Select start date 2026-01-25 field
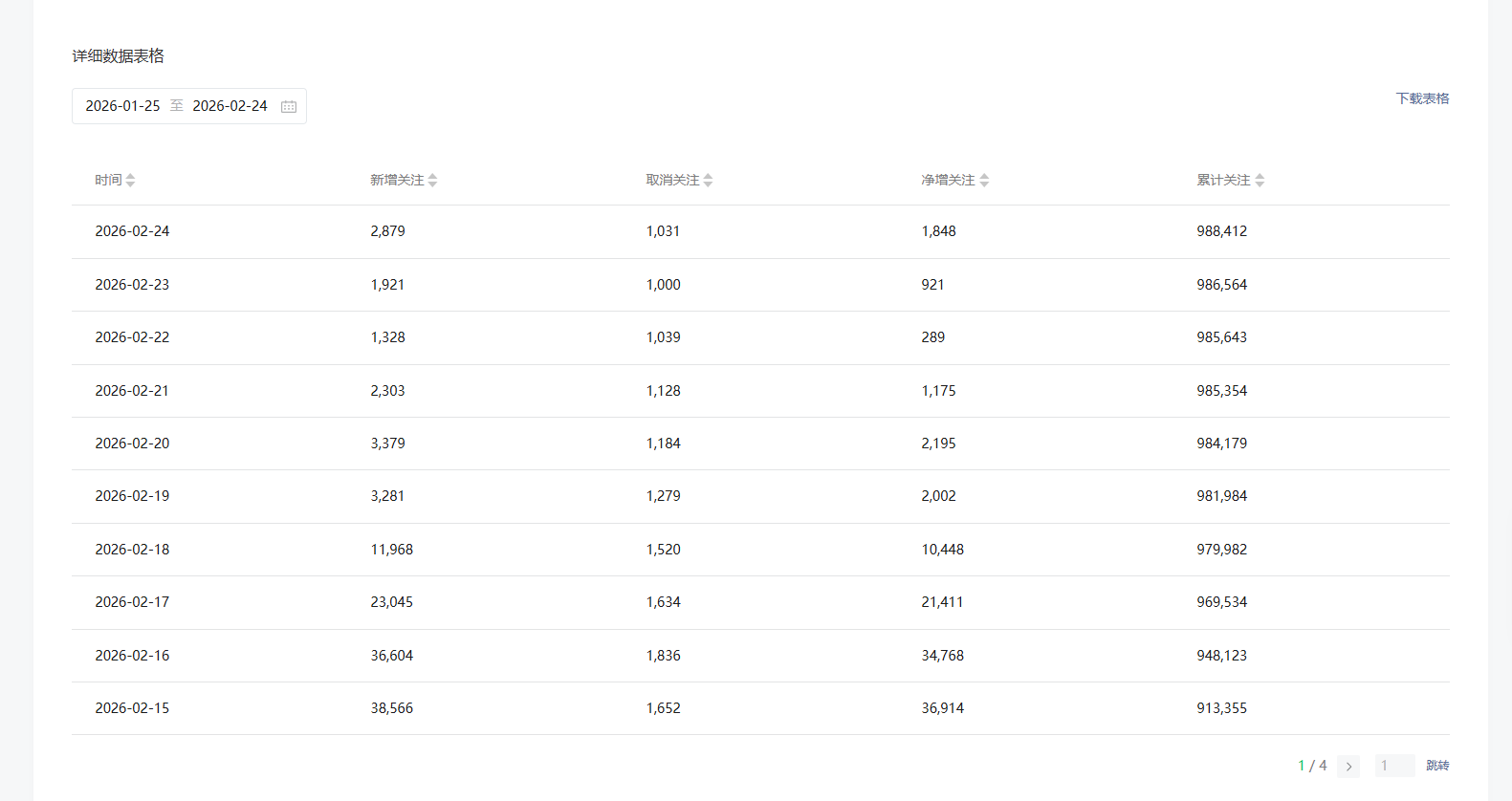The height and width of the screenshot is (801, 1512). point(122,106)
